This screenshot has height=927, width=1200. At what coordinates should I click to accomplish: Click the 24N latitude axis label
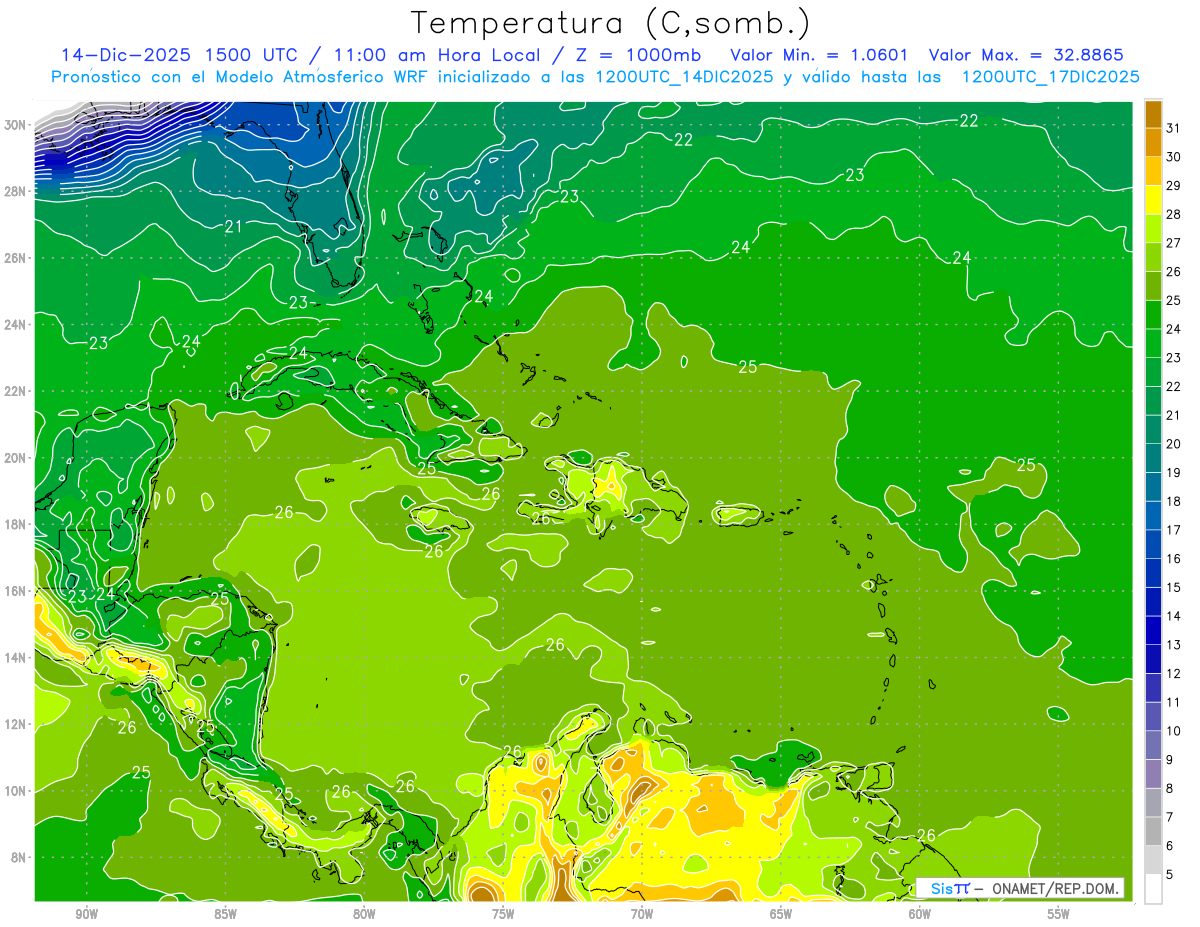(x=15, y=325)
